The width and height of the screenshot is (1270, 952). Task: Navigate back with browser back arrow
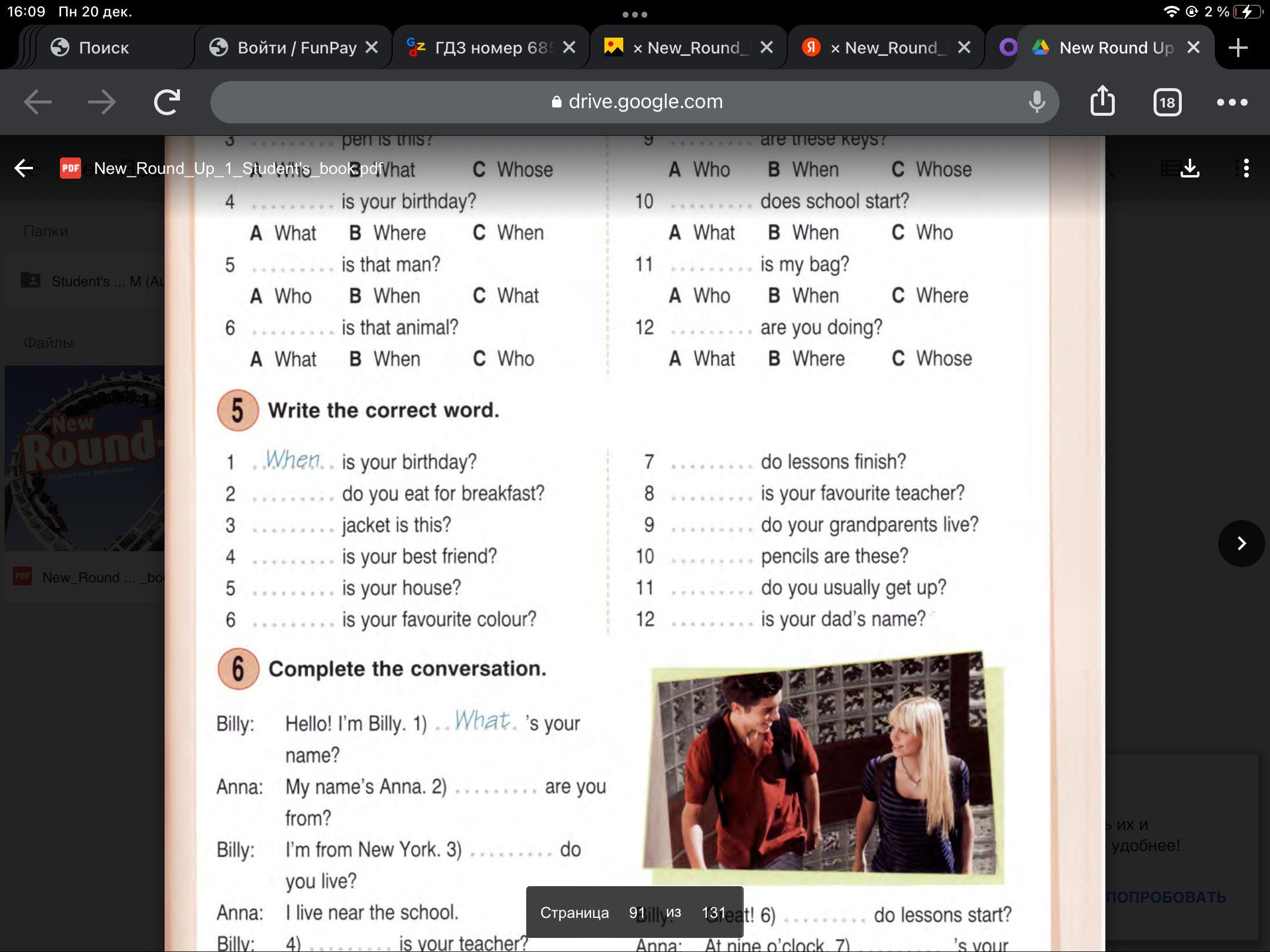tap(38, 102)
